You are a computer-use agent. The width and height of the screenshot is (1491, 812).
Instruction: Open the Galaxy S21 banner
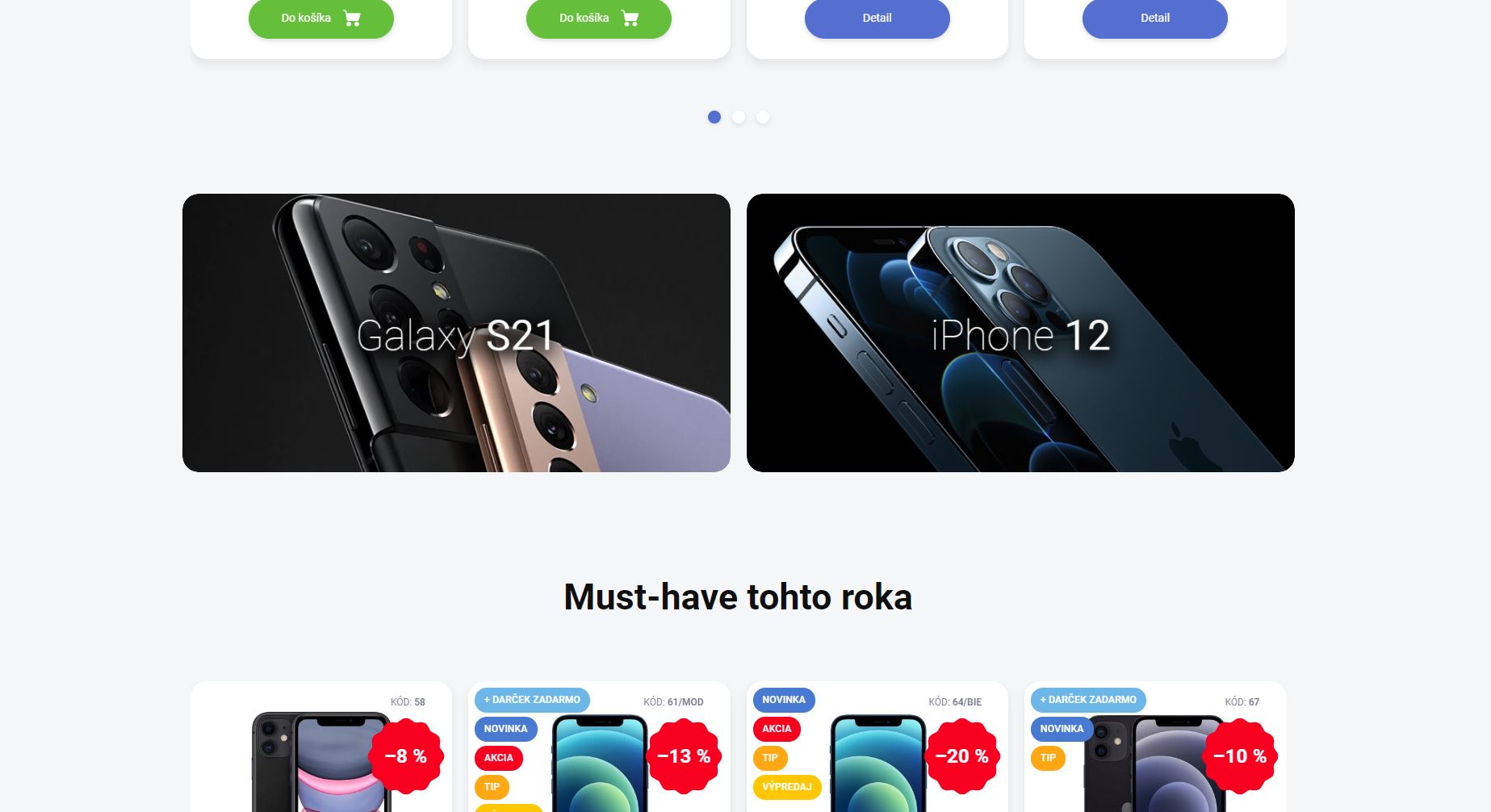[456, 333]
